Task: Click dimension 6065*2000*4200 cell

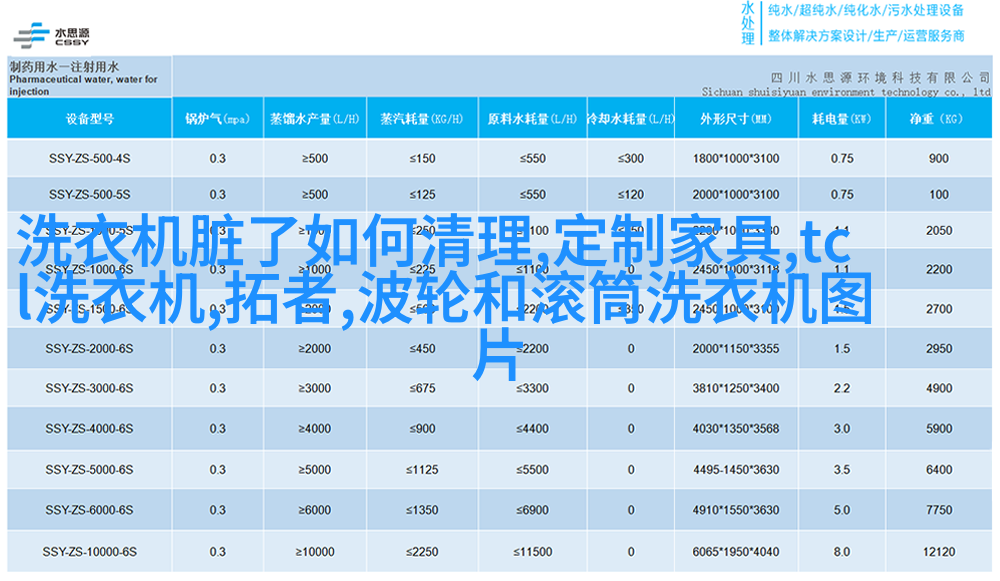Action: 735,551
